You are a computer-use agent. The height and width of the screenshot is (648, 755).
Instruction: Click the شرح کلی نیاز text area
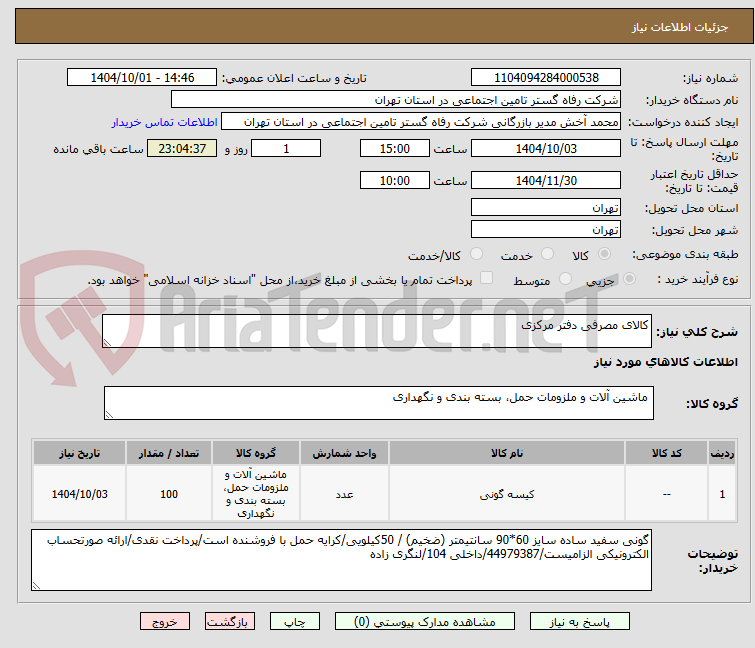click(x=377, y=331)
